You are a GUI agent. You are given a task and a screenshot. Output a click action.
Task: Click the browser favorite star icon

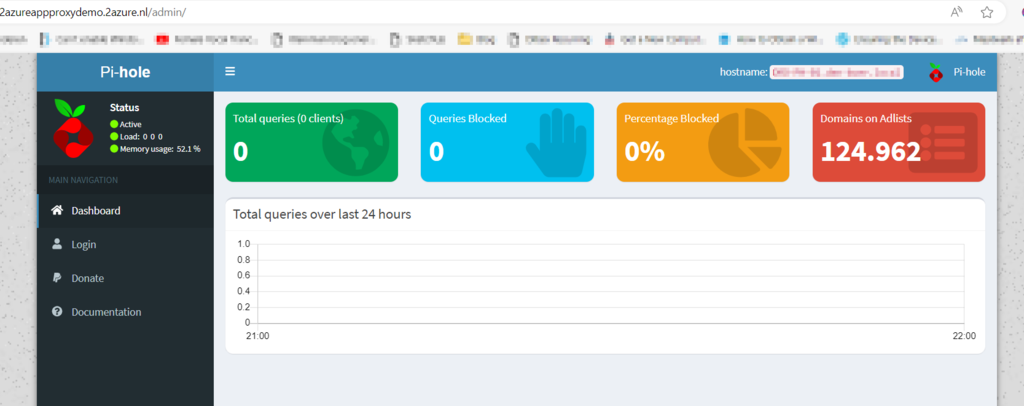(x=987, y=12)
